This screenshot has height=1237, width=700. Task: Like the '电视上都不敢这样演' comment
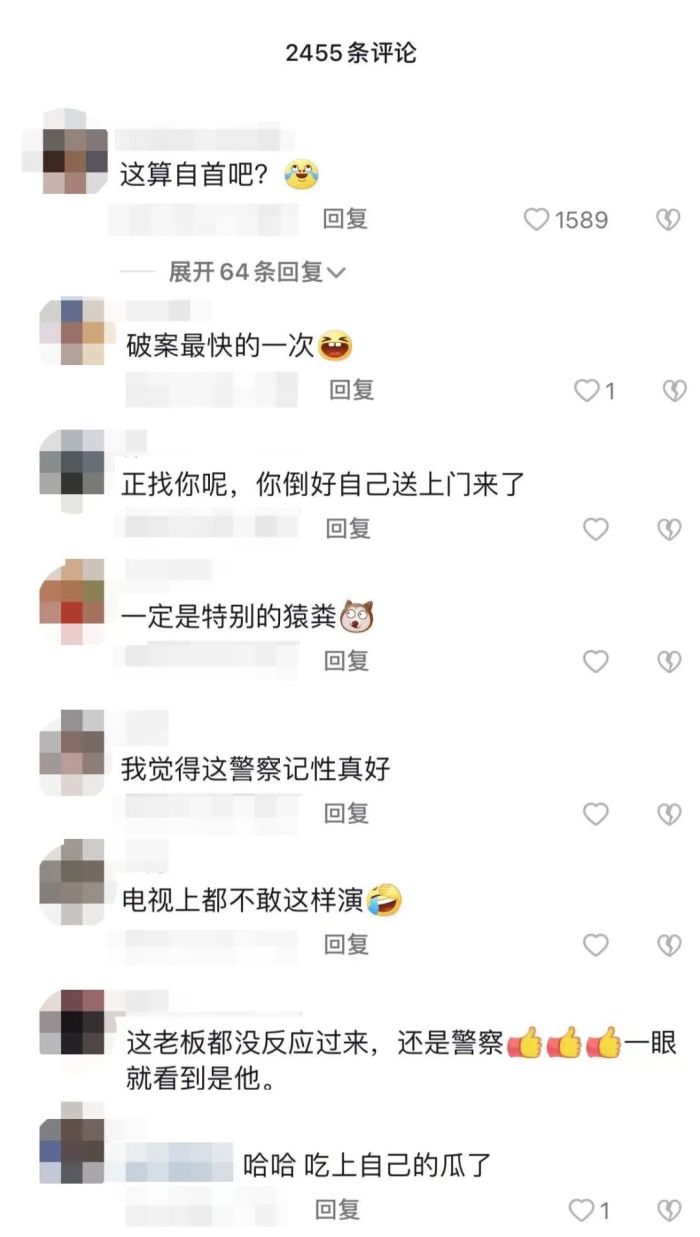coord(596,945)
